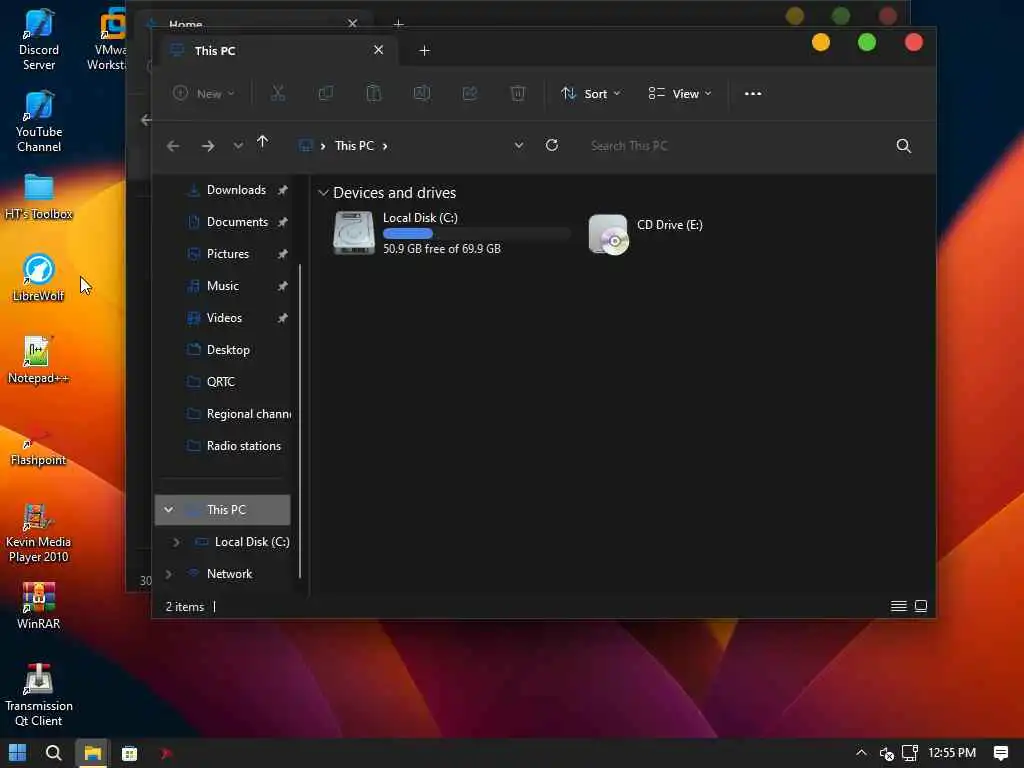Viewport: 1024px width, 768px height.
Task: Open the View dropdown menu
Action: click(x=680, y=93)
